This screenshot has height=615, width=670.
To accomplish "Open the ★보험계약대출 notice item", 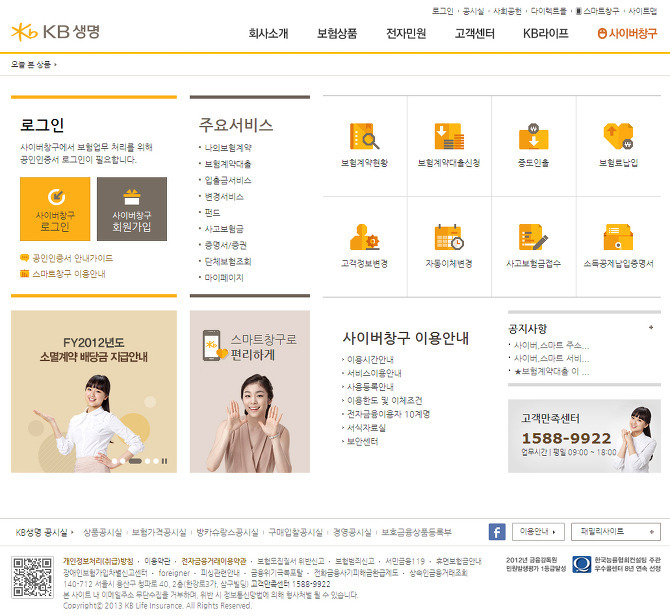I will 551,372.
